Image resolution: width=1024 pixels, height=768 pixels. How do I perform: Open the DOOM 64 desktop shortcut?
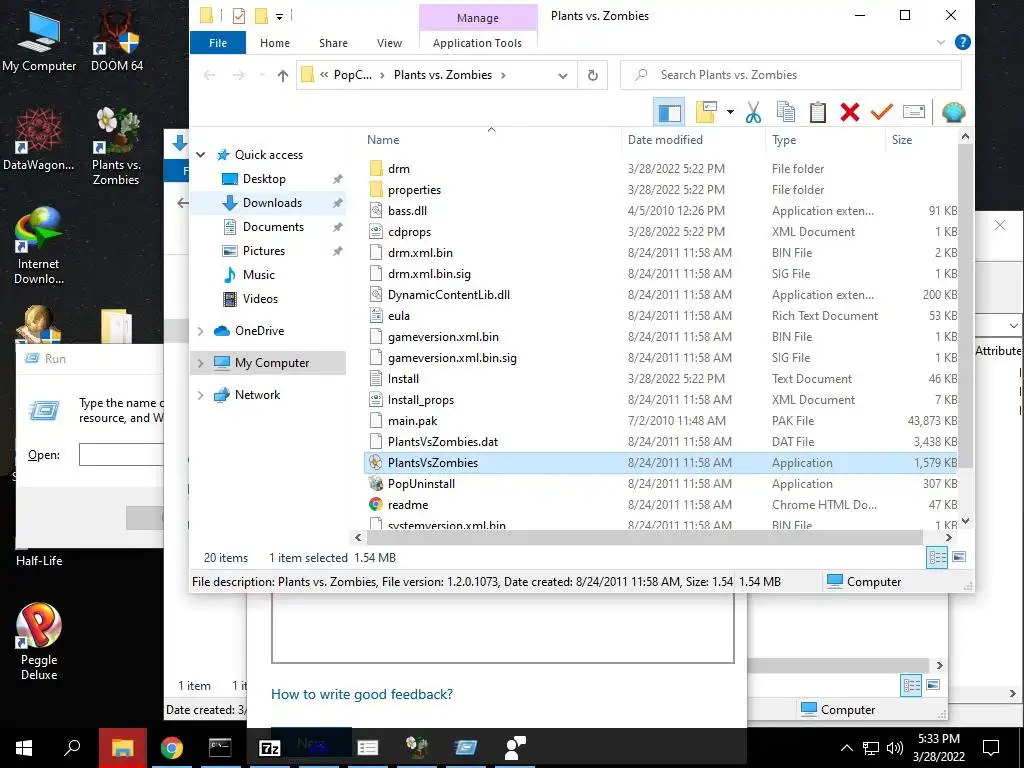click(x=117, y=42)
